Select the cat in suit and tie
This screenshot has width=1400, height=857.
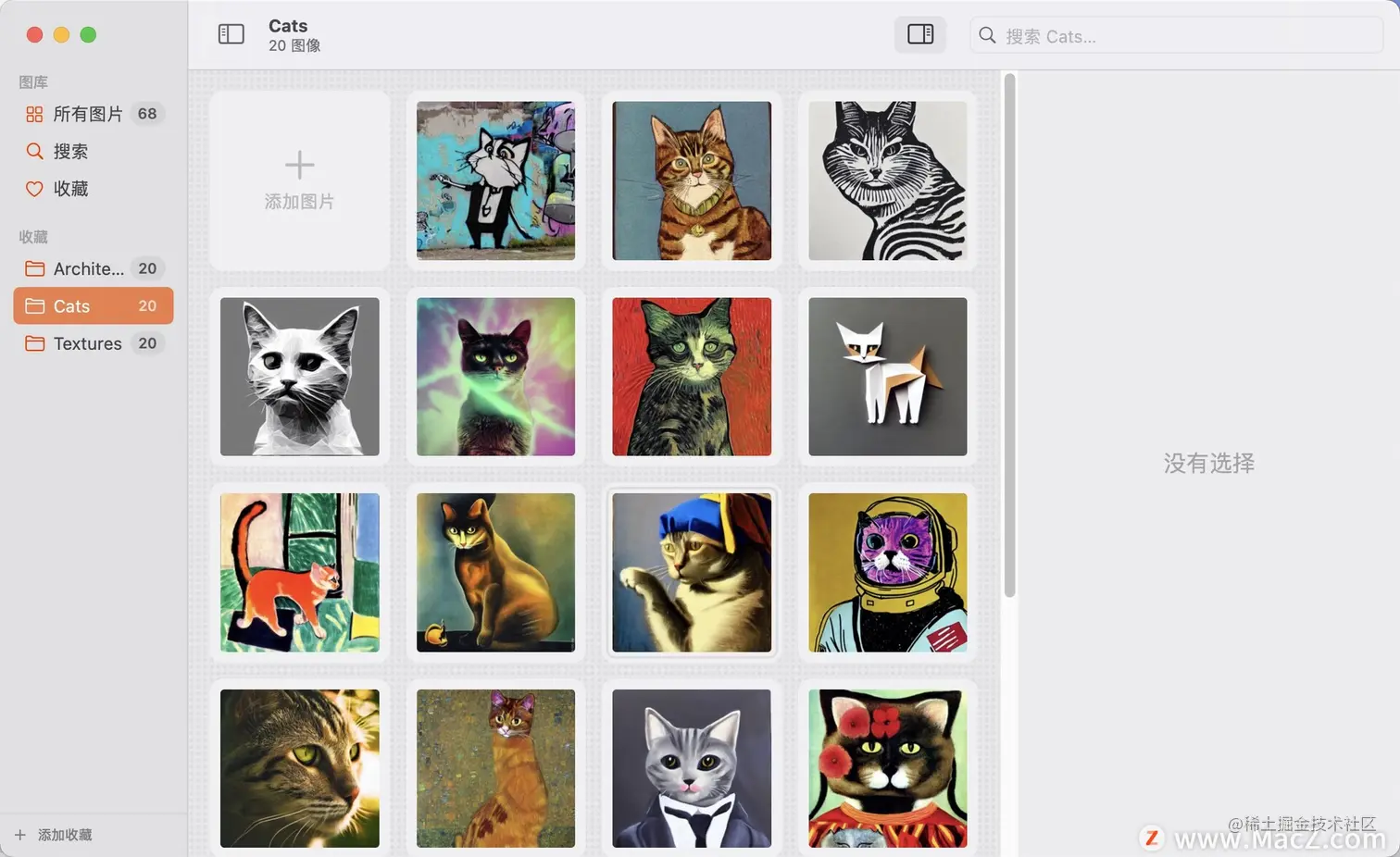(692, 768)
